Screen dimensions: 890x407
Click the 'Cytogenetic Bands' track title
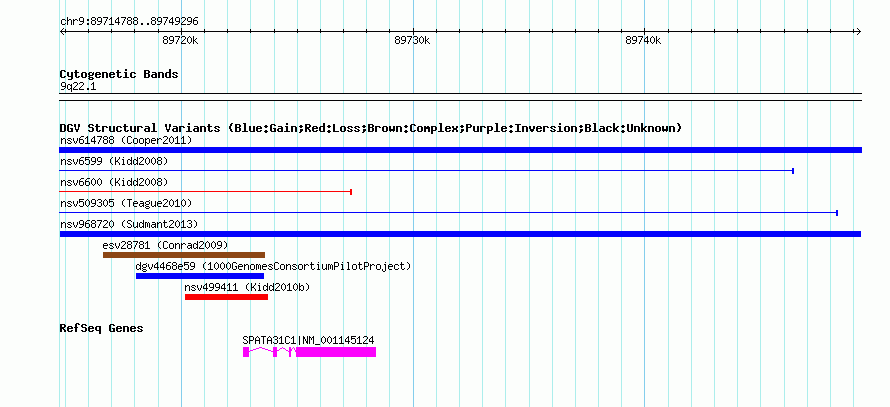coord(119,74)
